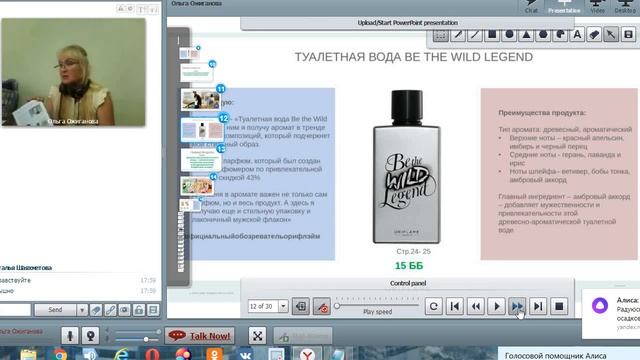Image resolution: width=640 pixels, height=360 pixels.
Task: Select the text tool marked A
Action: 577,35
